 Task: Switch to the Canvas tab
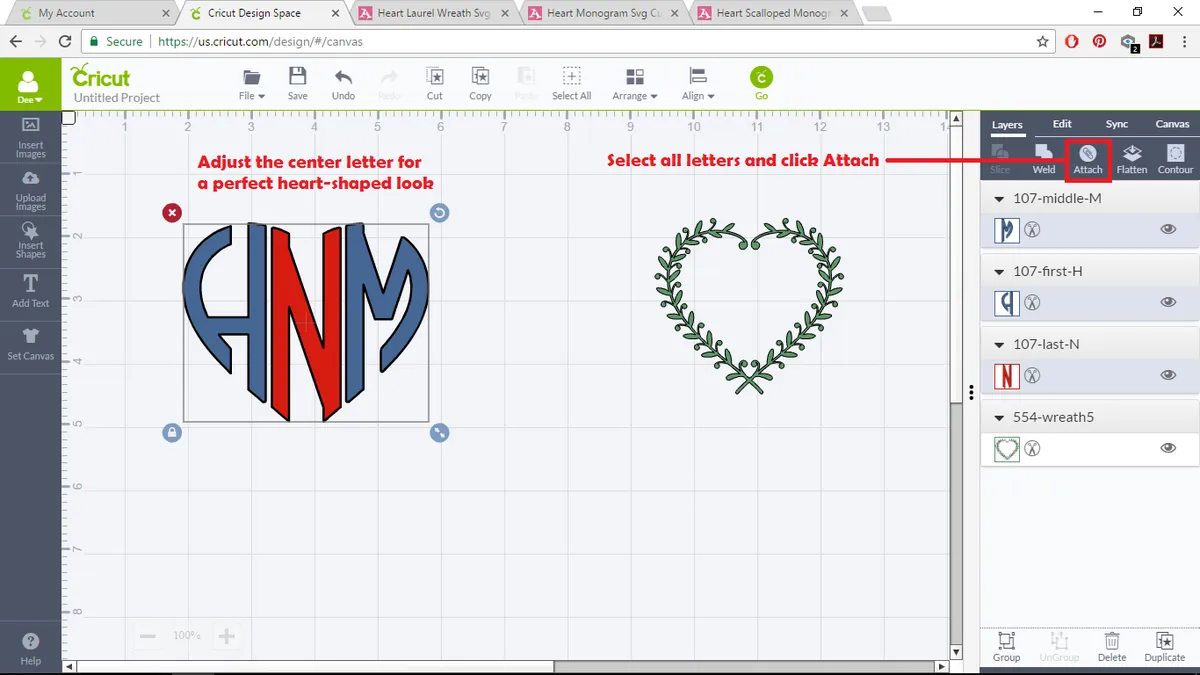[x=1173, y=124]
